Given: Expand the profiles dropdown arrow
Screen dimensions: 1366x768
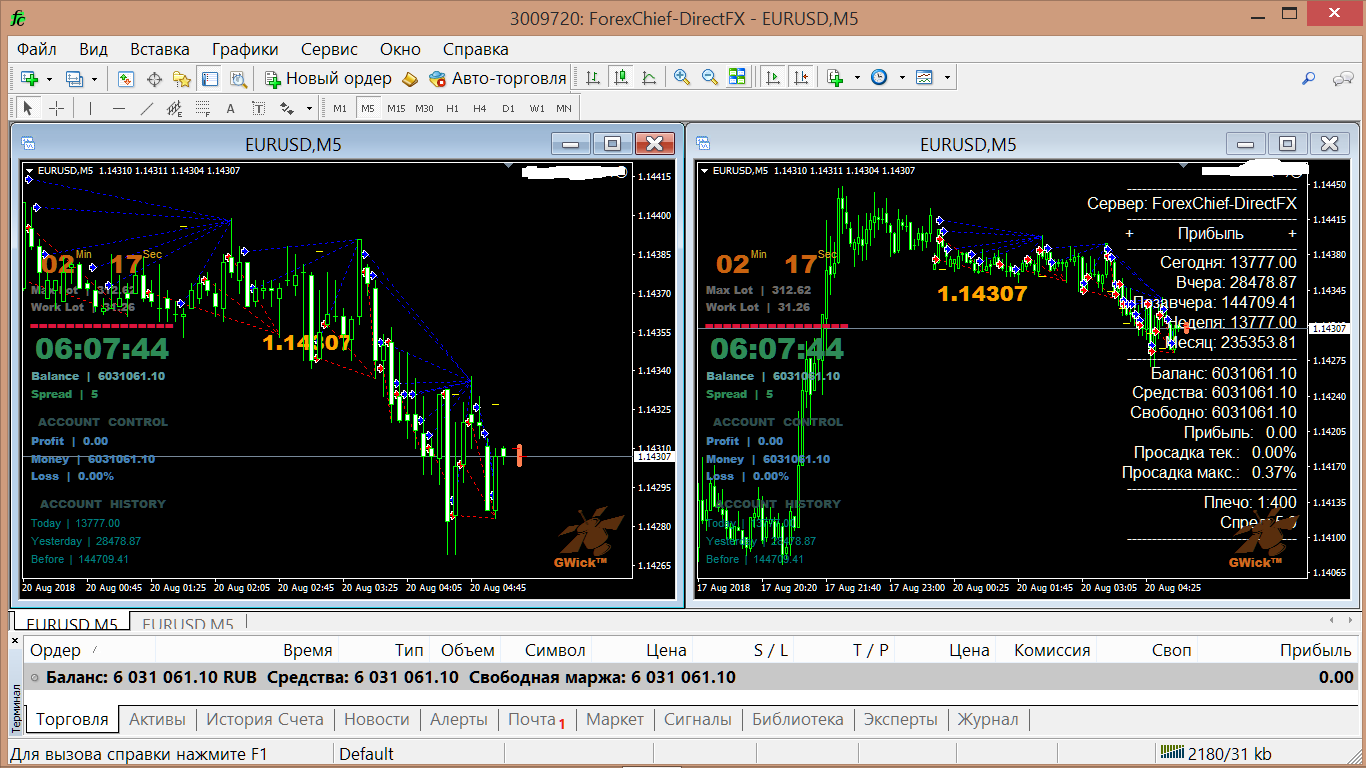Looking at the screenshot, I should click(95, 78).
